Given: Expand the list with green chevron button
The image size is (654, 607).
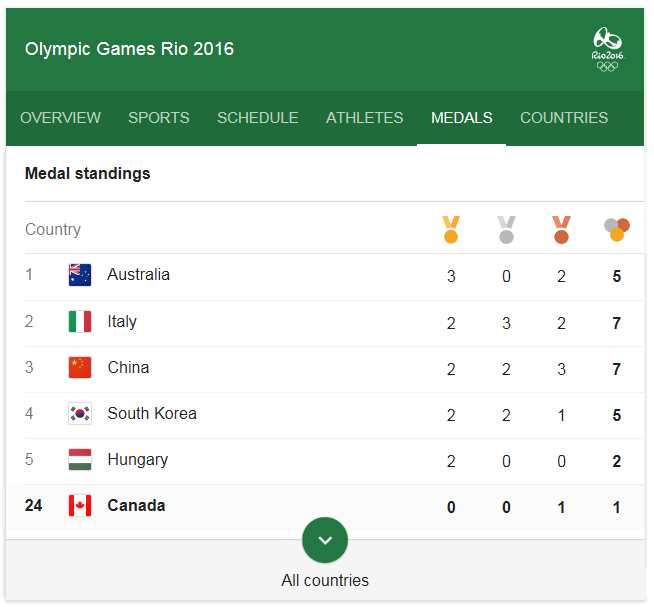Looking at the screenshot, I should (325, 540).
